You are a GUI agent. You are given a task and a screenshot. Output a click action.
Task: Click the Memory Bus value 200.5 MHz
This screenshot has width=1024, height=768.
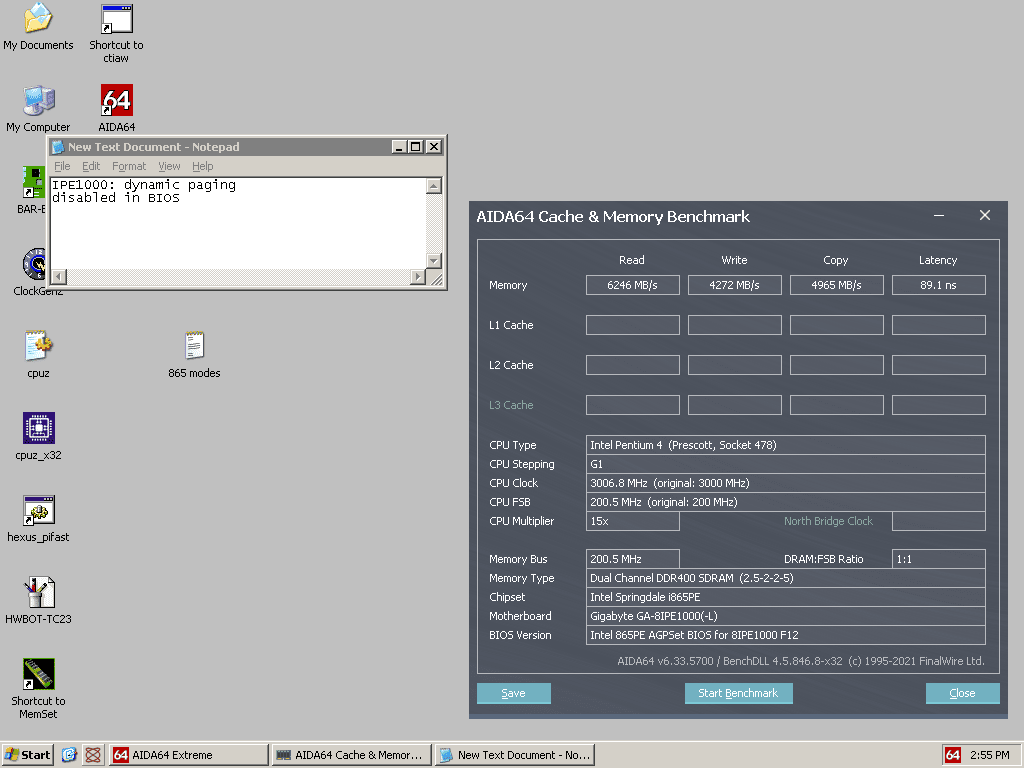pyautogui.click(x=633, y=559)
